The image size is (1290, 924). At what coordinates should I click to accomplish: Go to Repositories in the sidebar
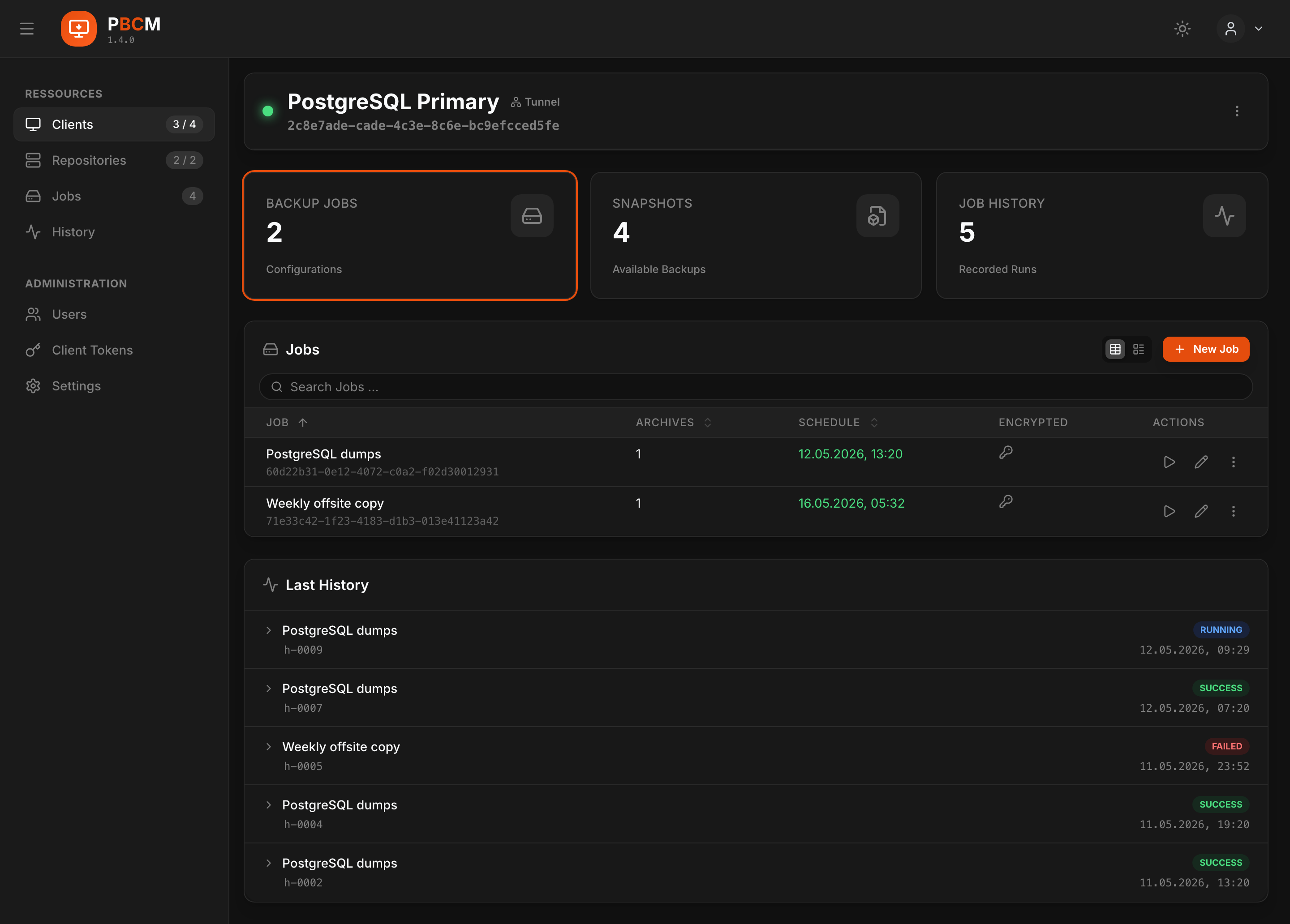click(114, 160)
